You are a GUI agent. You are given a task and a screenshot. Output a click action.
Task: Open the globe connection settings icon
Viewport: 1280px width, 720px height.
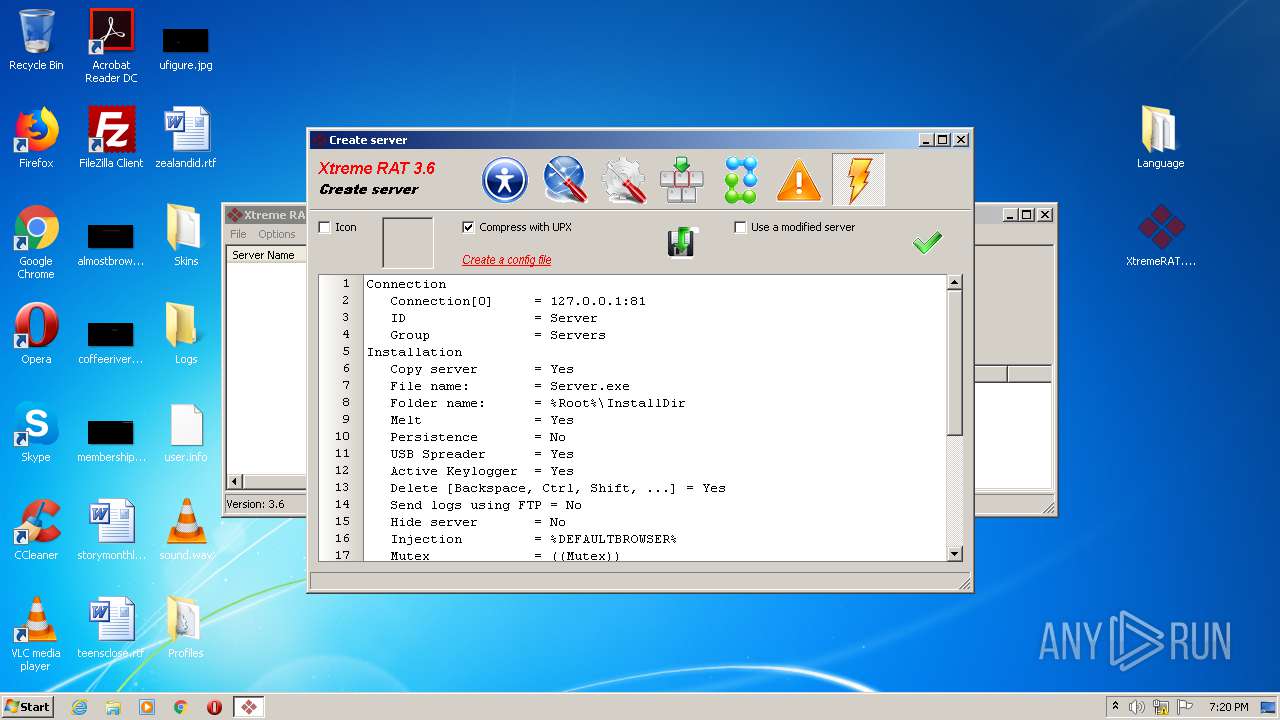click(x=564, y=180)
